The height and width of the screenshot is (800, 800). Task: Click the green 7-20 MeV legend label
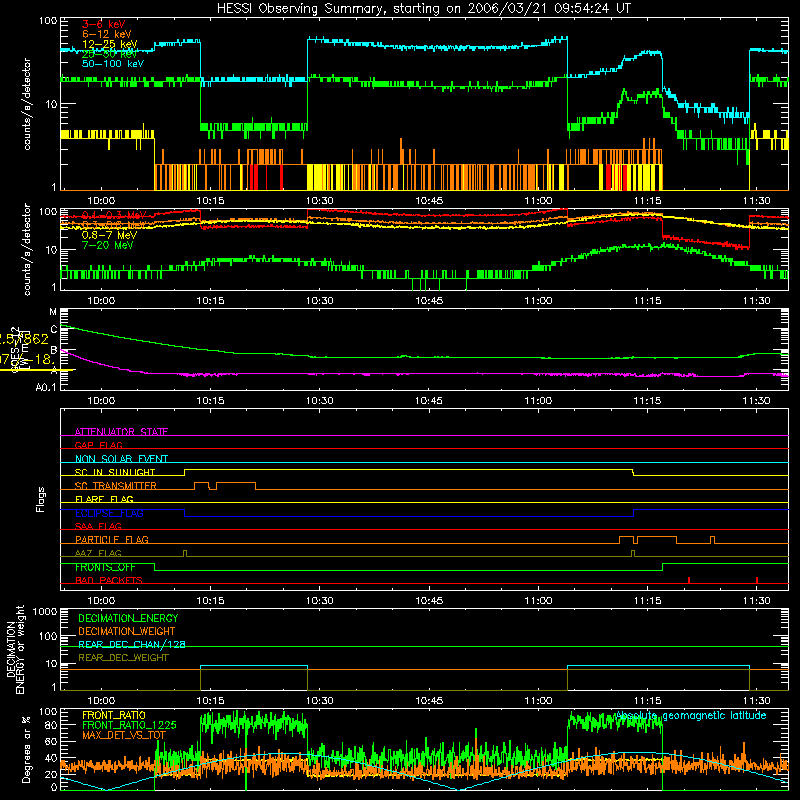(107, 245)
